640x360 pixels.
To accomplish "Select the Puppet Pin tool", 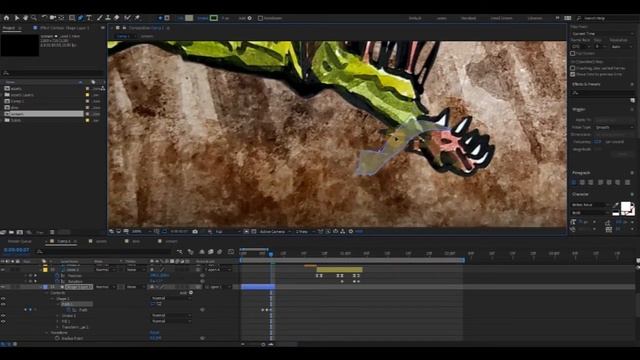I will tap(137, 18).
